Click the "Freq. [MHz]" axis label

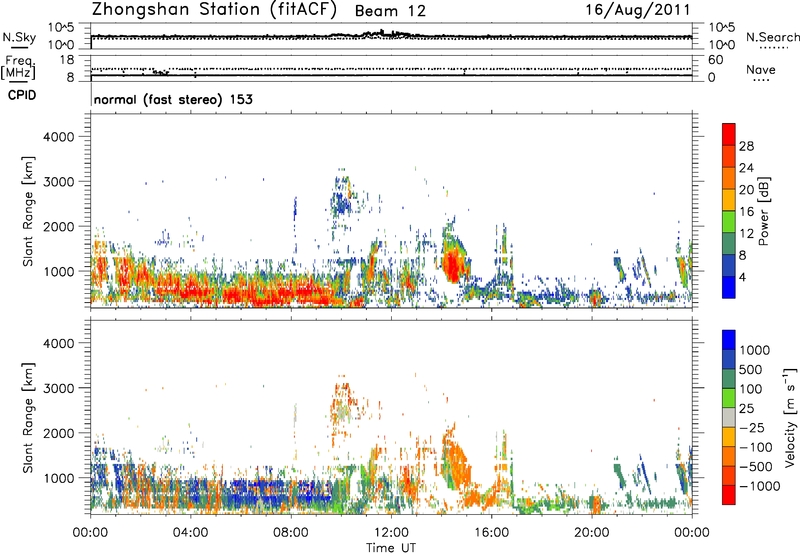click(18, 67)
